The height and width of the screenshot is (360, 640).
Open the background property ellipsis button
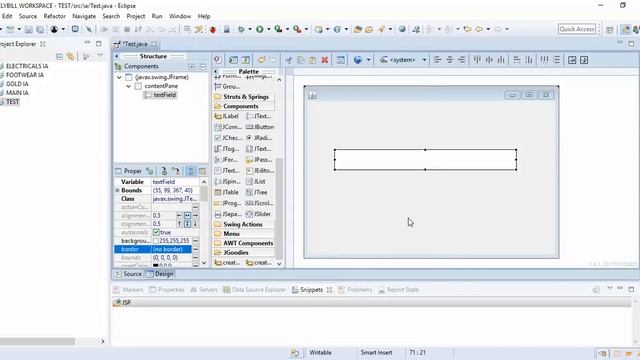[x=195, y=241]
